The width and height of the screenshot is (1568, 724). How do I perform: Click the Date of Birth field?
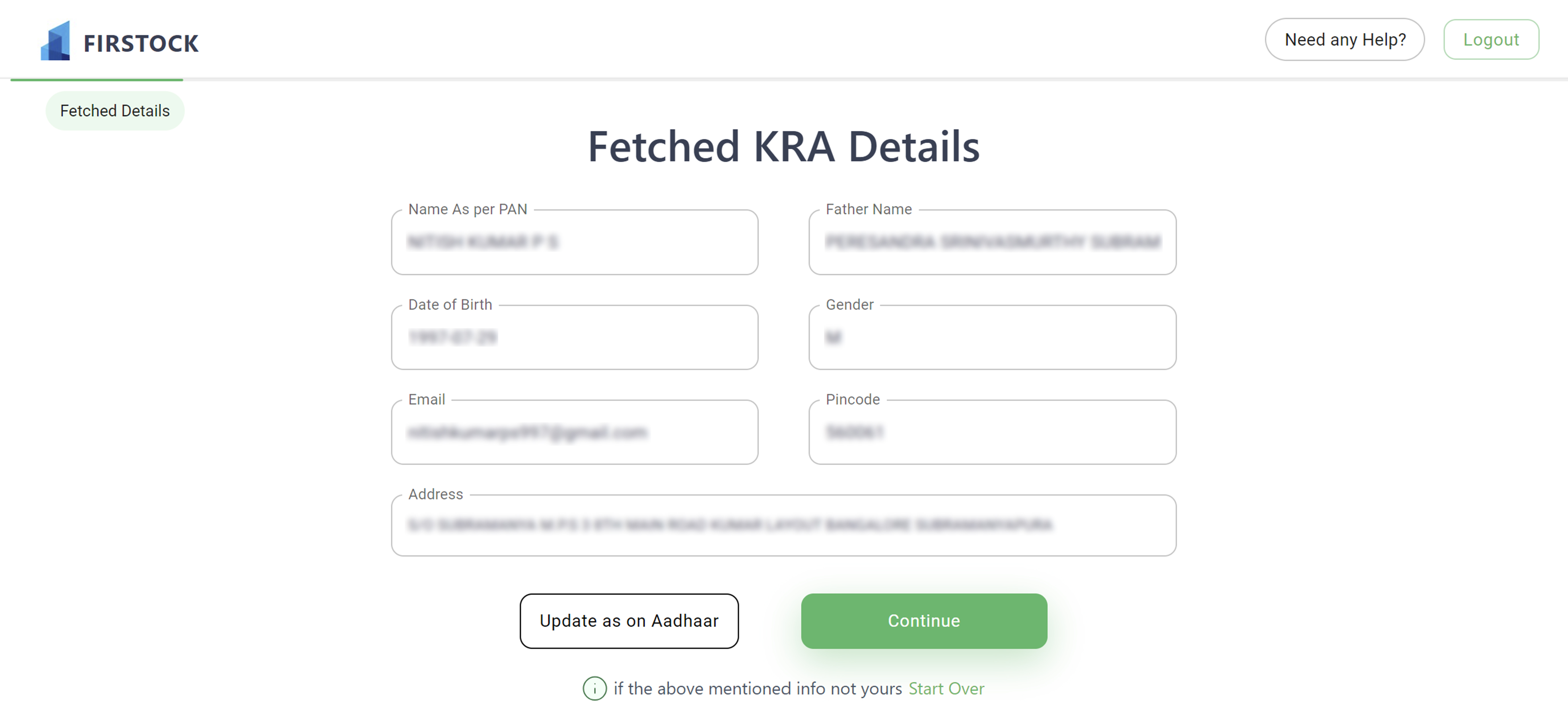(575, 337)
